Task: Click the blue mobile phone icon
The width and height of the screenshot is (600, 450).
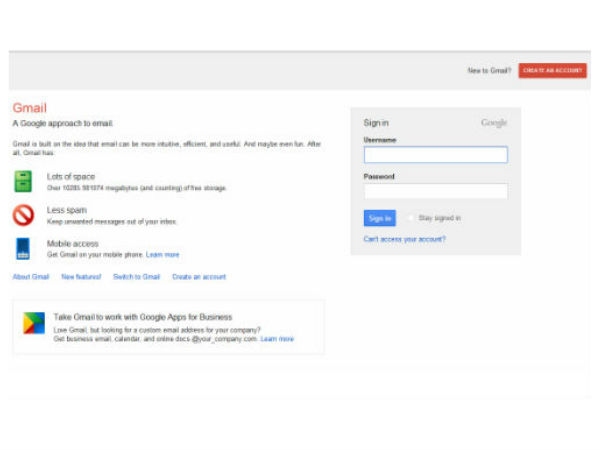Action: (x=23, y=249)
